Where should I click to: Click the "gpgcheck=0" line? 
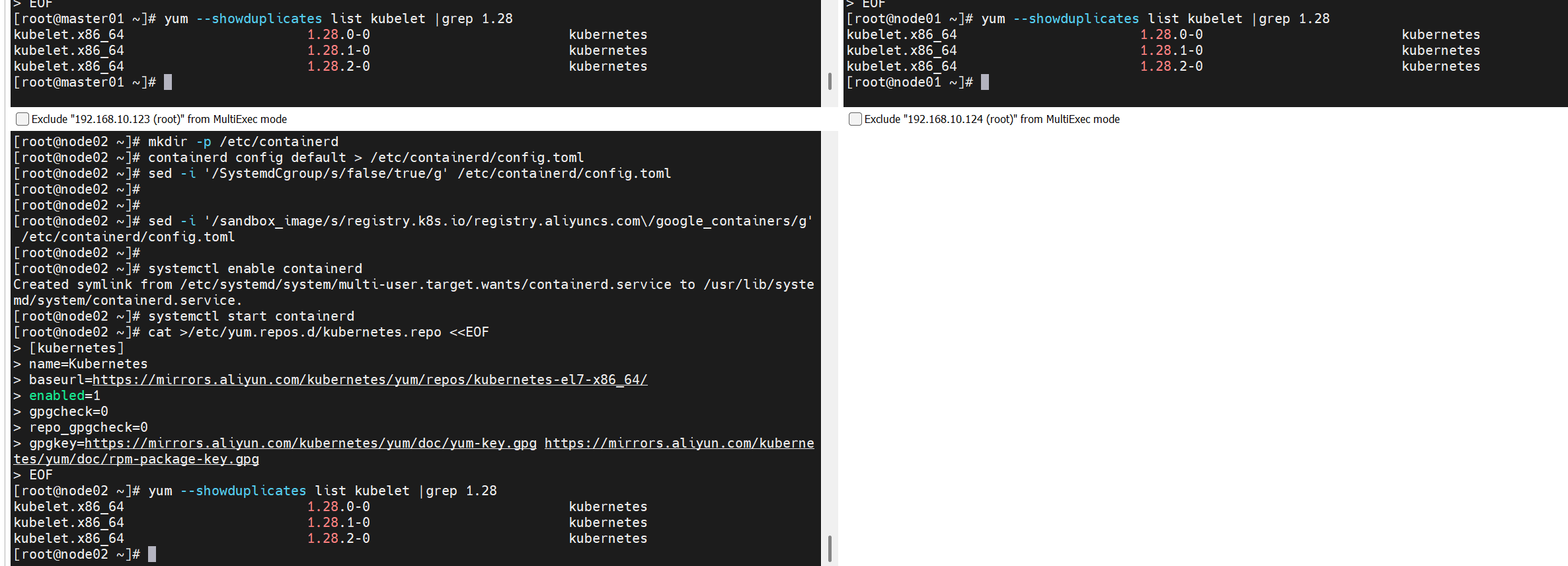coord(69,411)
